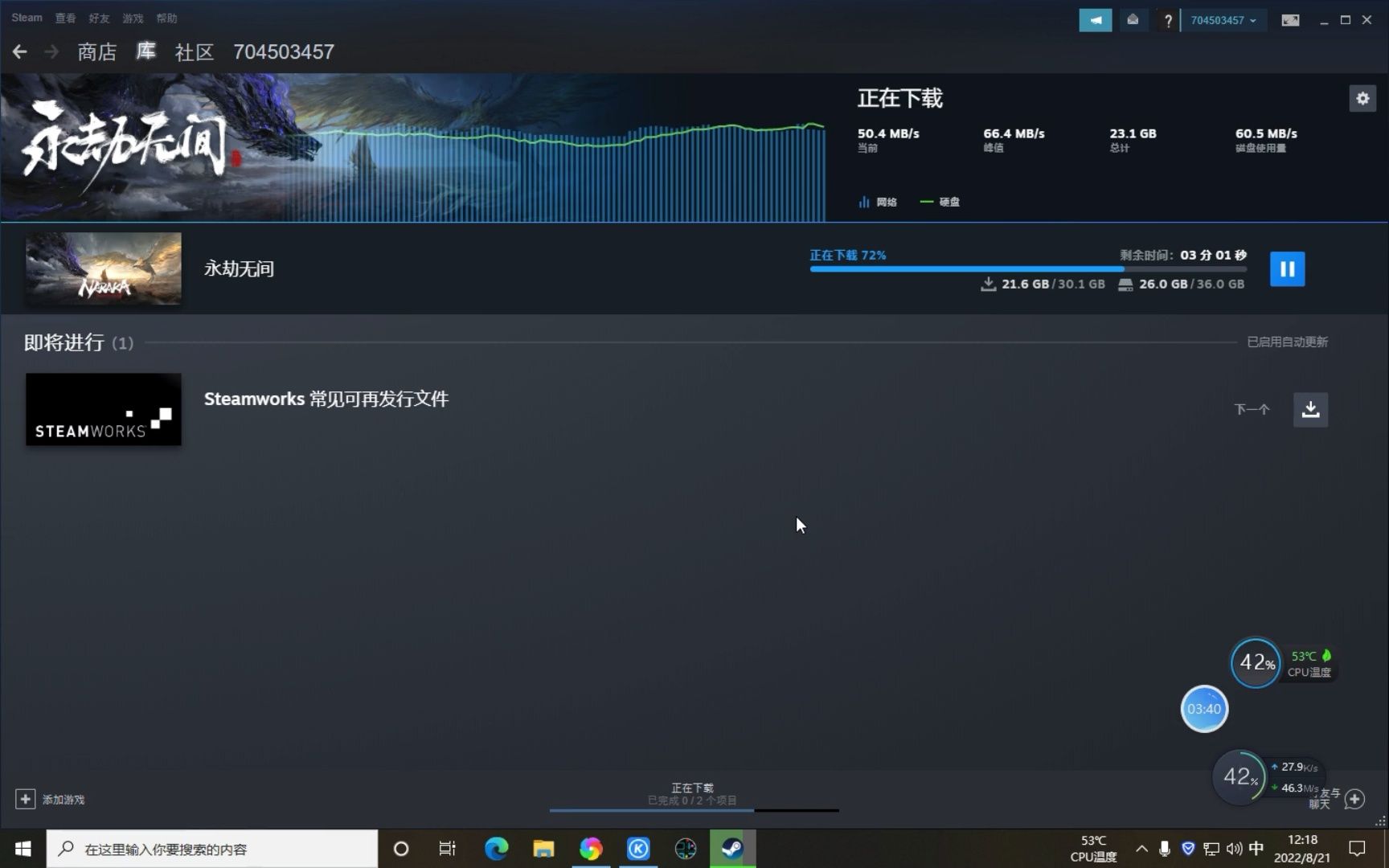Open the volume tray icon
The image size is (1389, 868).
(x=1234, y=849)
